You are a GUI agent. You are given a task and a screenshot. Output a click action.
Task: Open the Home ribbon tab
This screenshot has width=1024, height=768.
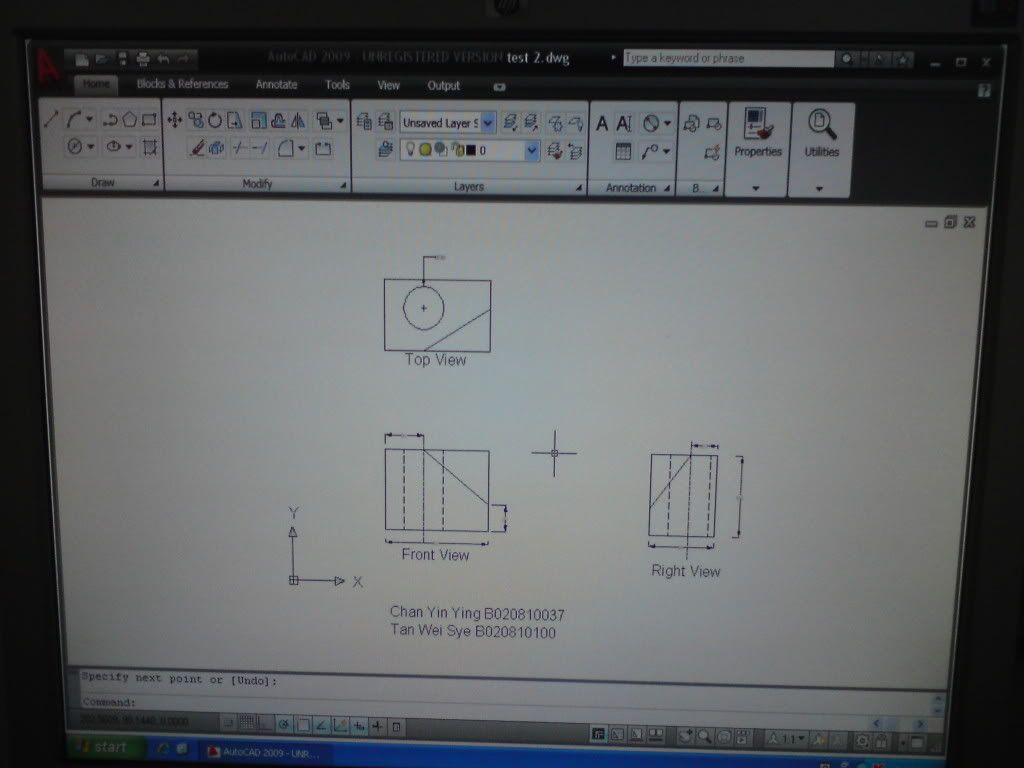(x=96, y=84)
